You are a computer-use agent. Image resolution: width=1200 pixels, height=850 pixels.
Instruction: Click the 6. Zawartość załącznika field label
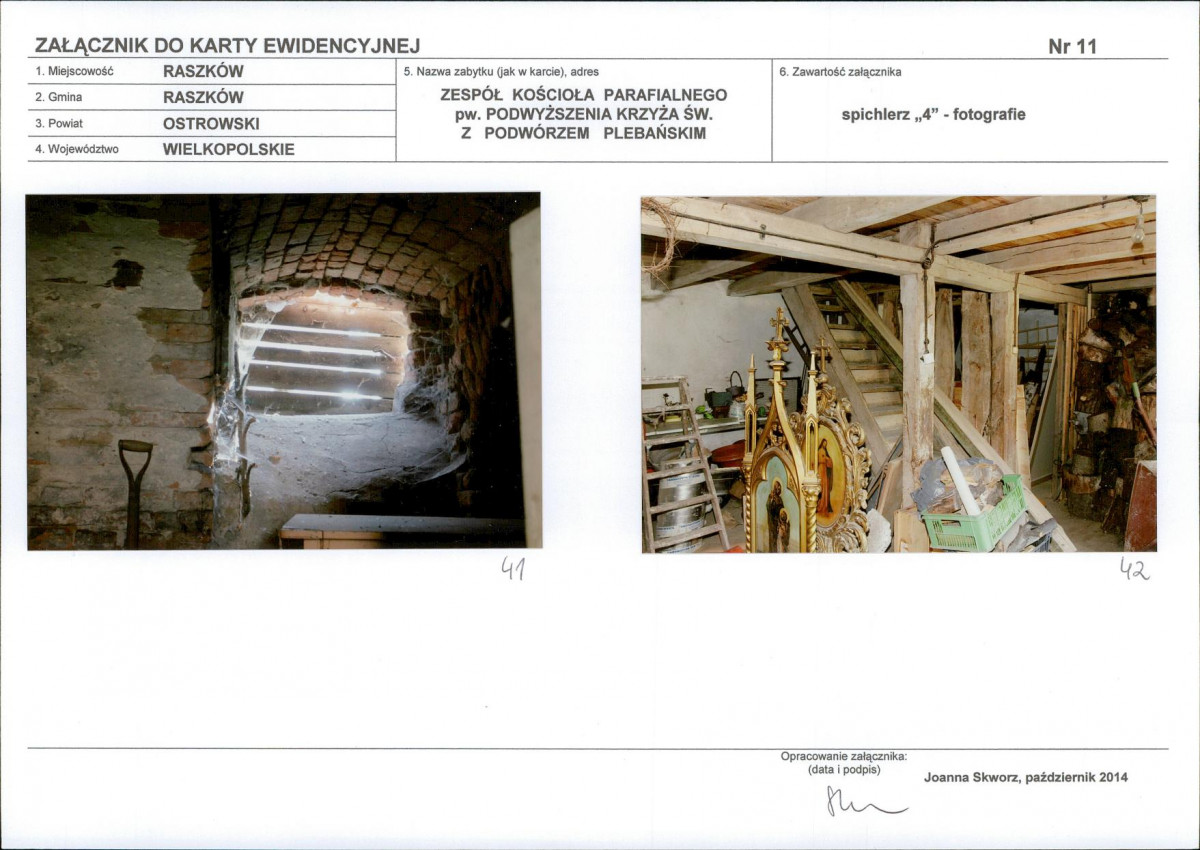(840, 72)
